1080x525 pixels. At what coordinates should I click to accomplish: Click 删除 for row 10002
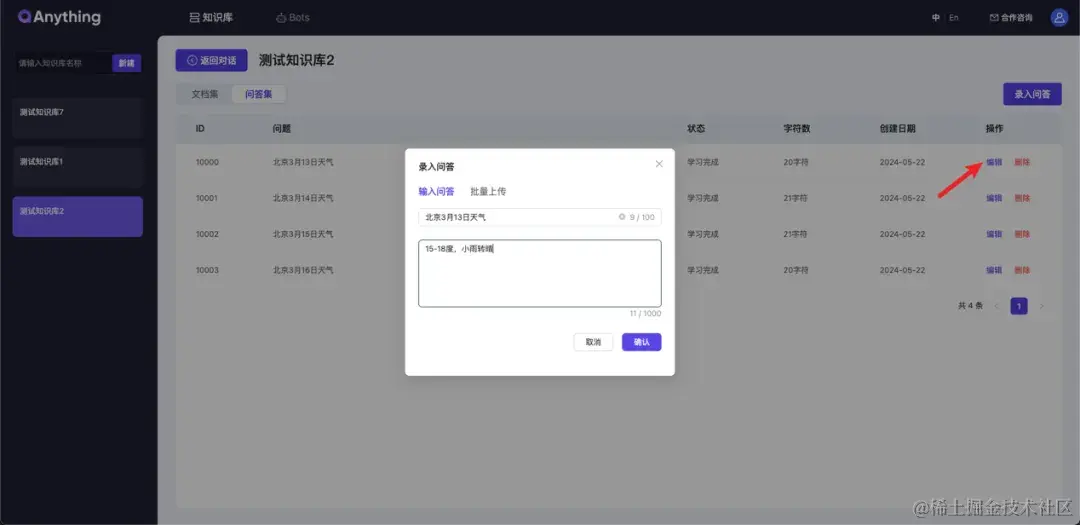pos(1022,234)
